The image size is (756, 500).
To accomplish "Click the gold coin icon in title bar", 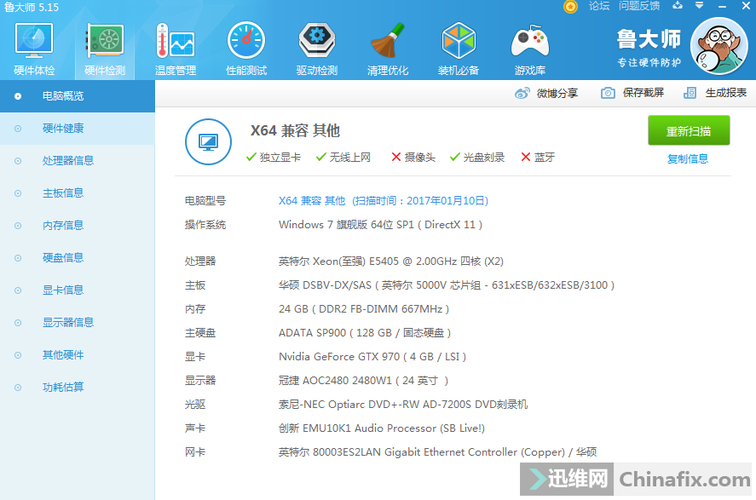I will coord(570,6).
